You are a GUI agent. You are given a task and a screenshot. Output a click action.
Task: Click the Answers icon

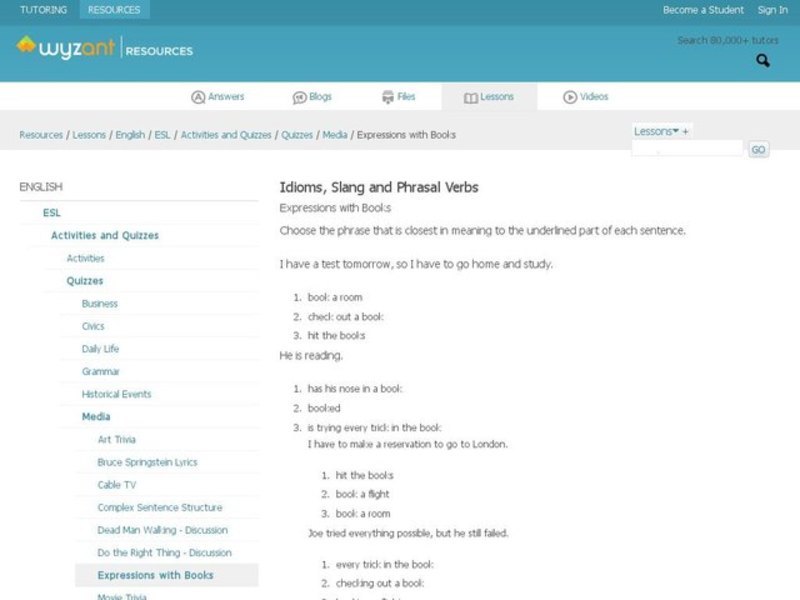tap(198, 97)
